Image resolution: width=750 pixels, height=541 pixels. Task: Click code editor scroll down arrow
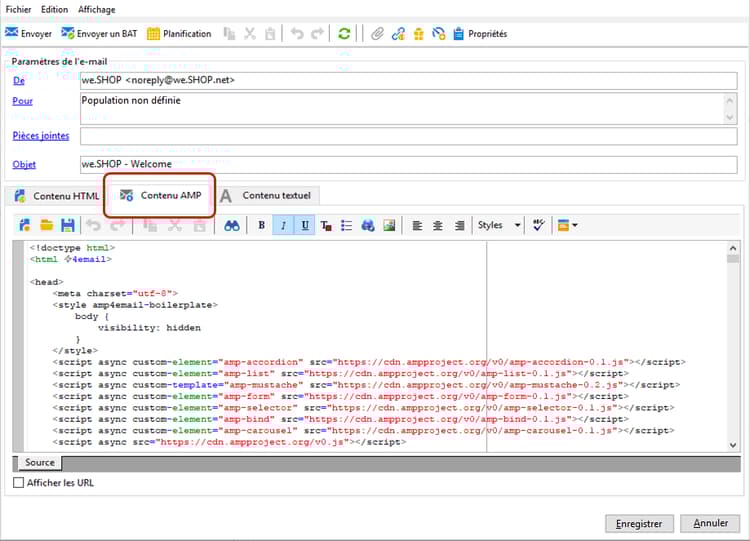(x=733, y=445)
